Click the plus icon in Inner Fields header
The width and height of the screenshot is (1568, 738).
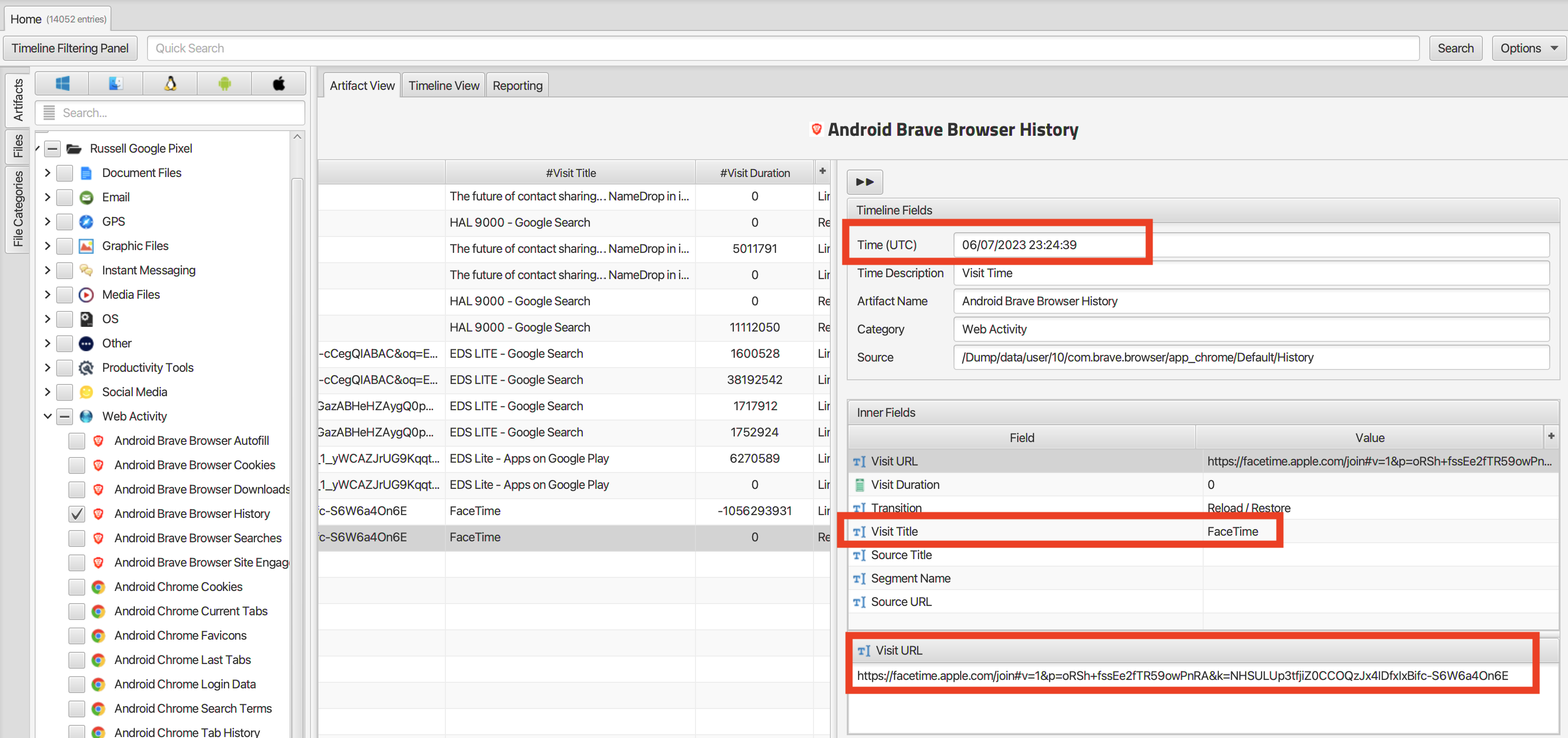pos(1551,435)
